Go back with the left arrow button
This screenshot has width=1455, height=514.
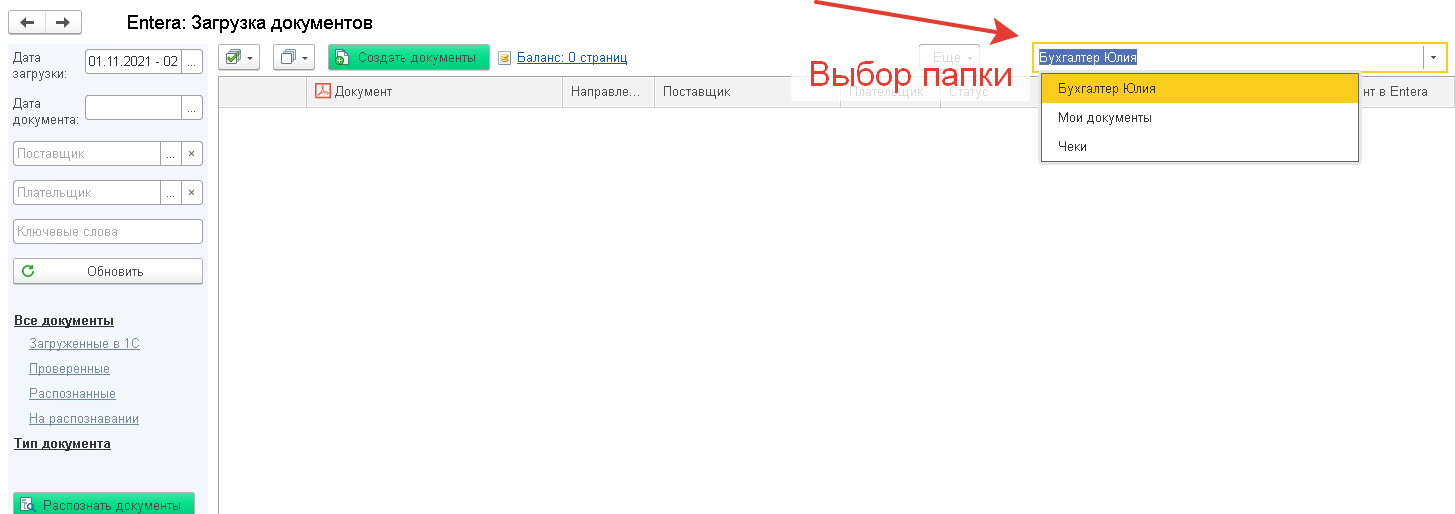coord(27,22)
